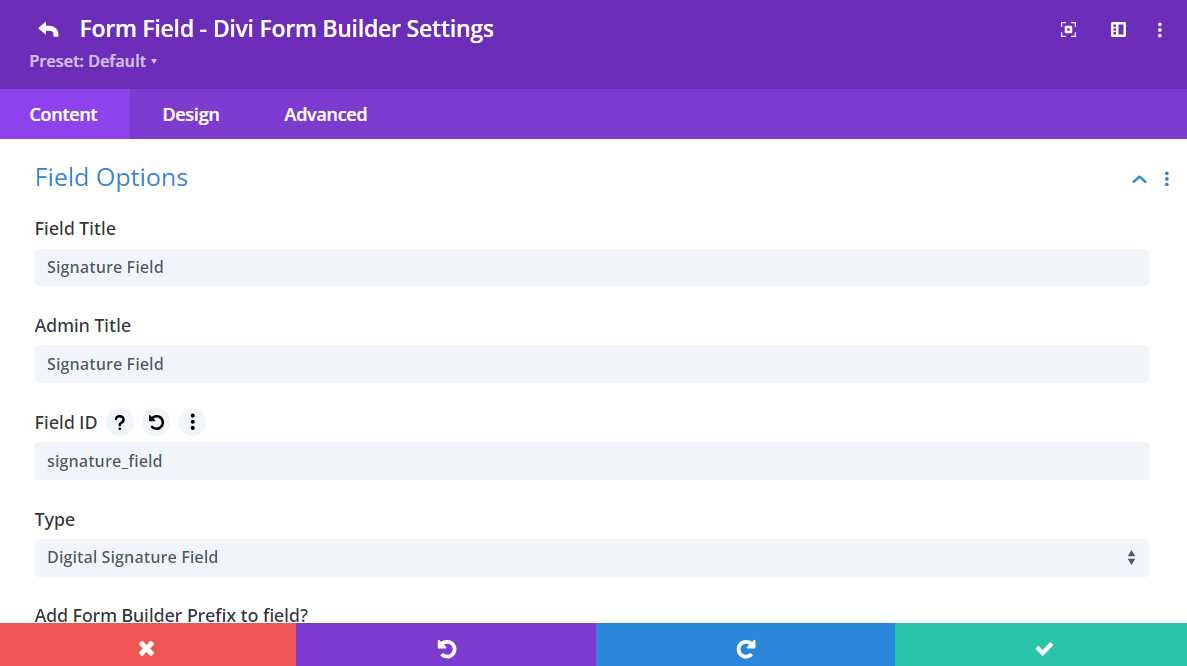The width and height of the screenshot is (1187, 666).
Task: Undo the last change
Action: point(445,646)
